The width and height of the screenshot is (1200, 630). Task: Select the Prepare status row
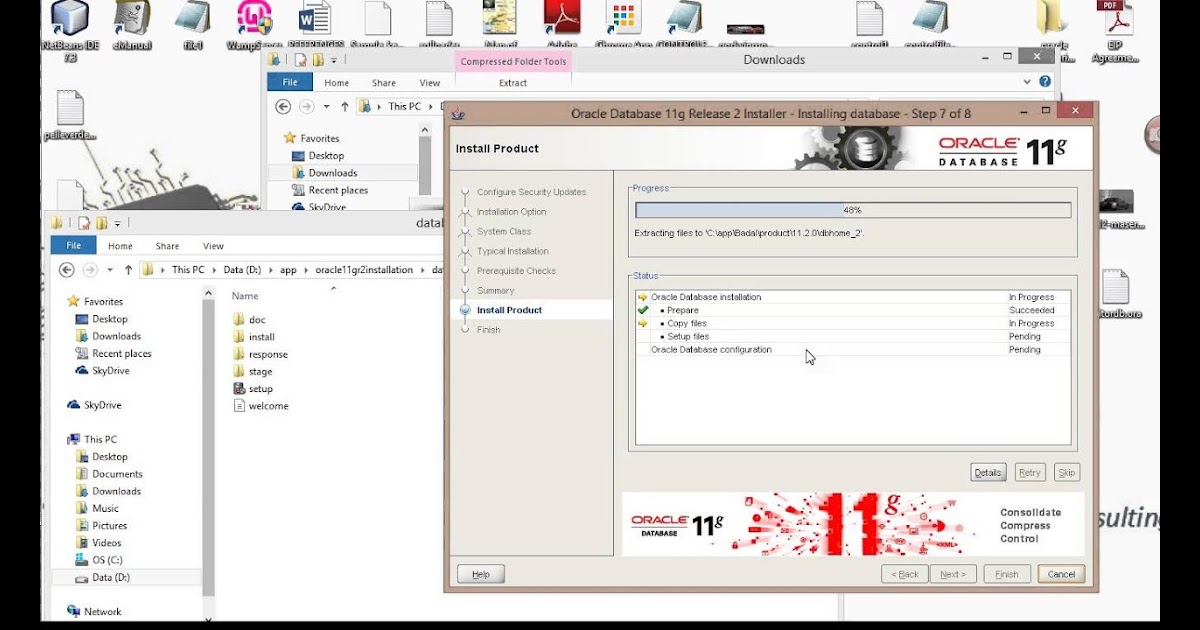pyautogui.click(x=853, y=310)
